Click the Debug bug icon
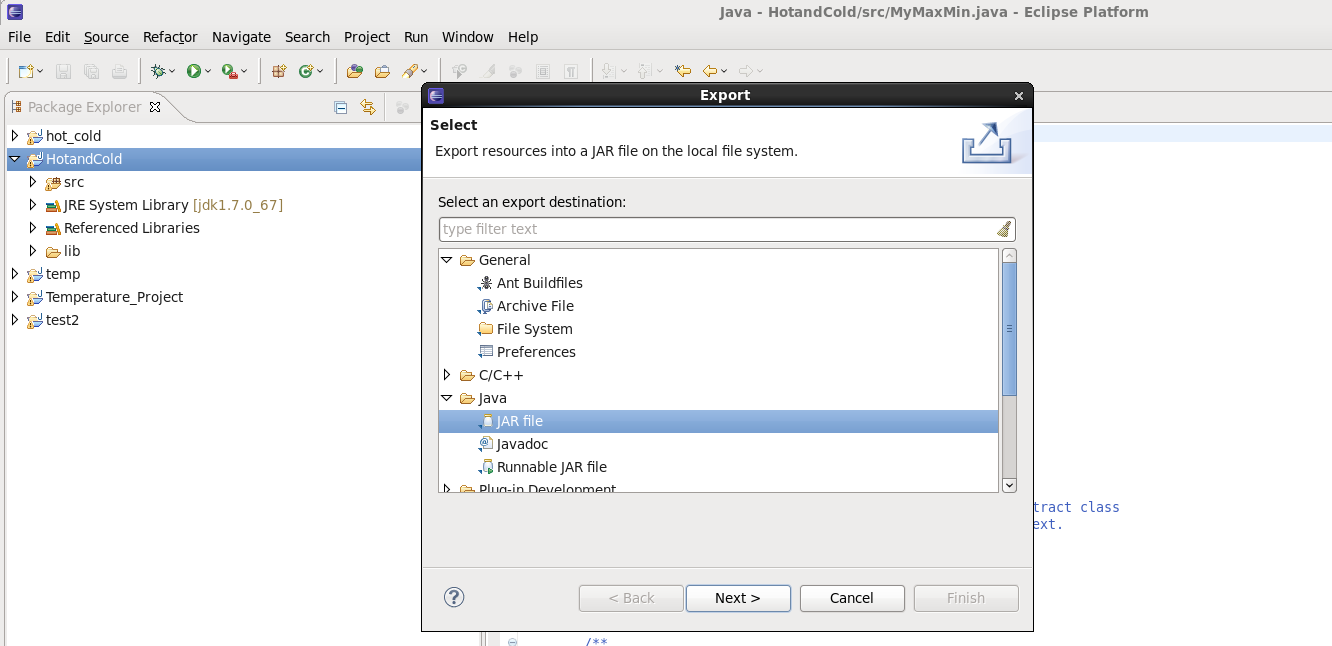The height and width of the screenshot is (646, 1332). tap(157, 71)
